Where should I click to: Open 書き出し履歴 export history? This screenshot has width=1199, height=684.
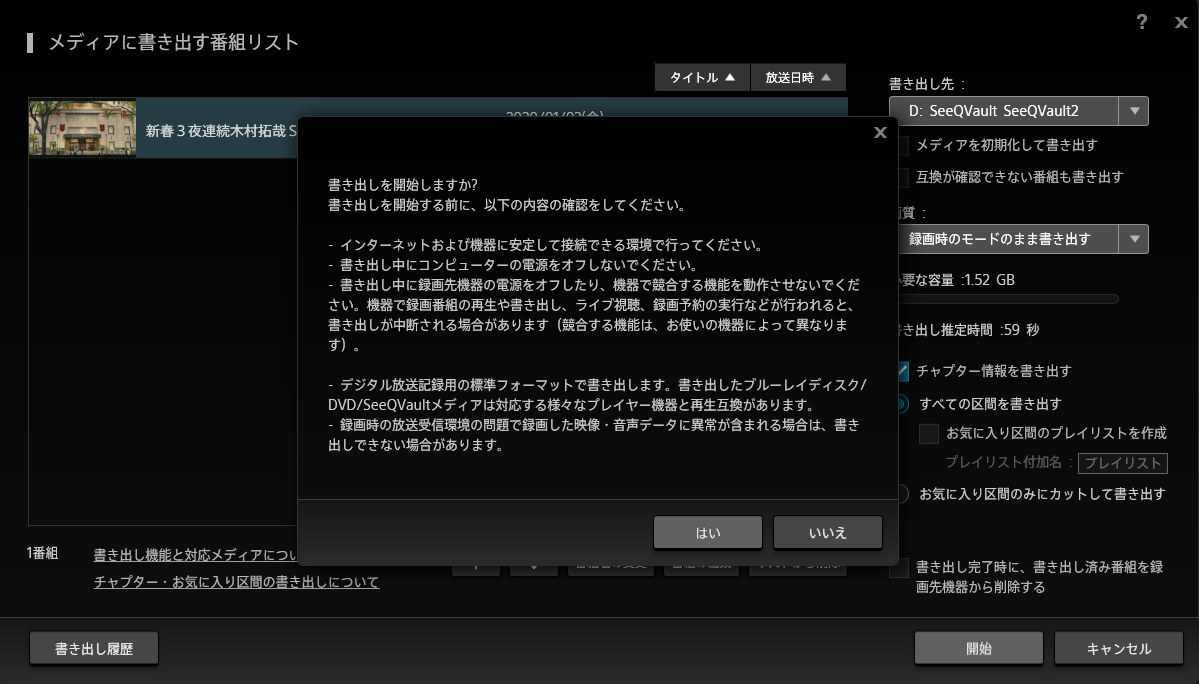click(x=94, y=648)
